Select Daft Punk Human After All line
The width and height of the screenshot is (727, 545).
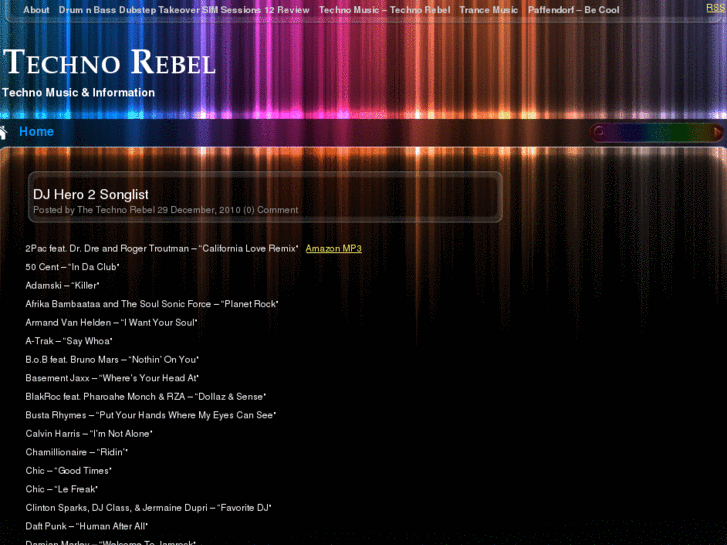(87, 527)
